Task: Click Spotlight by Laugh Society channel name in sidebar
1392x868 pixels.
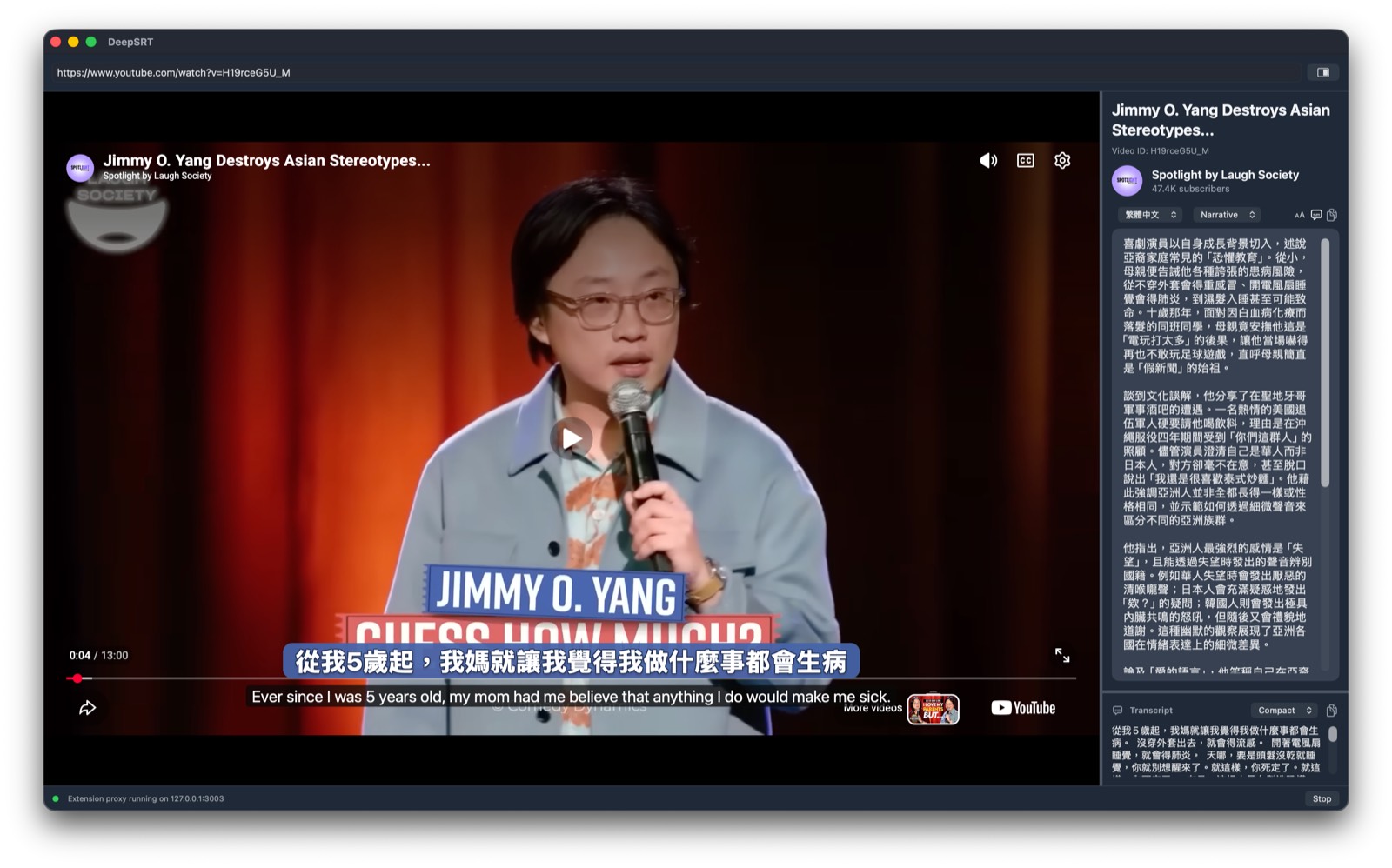Action: pos(1225,175)
